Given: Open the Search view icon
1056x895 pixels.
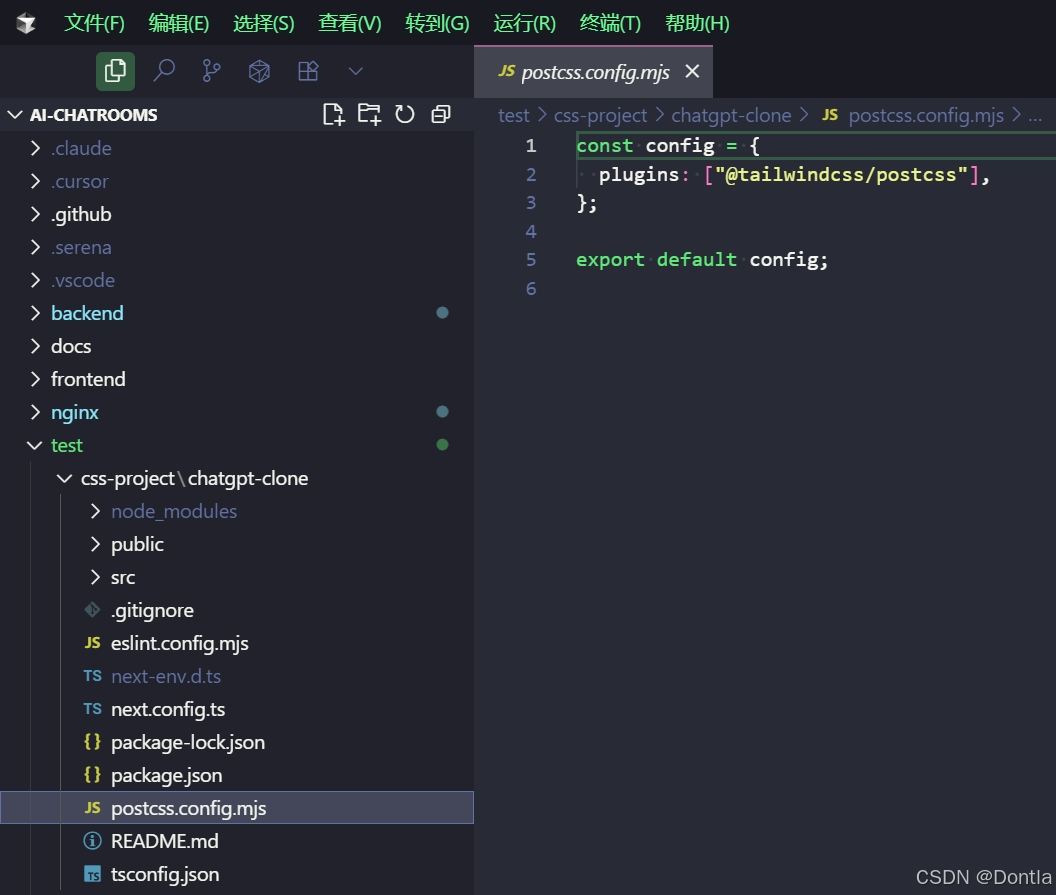Looking at the screenshot, I should [164, 71].
